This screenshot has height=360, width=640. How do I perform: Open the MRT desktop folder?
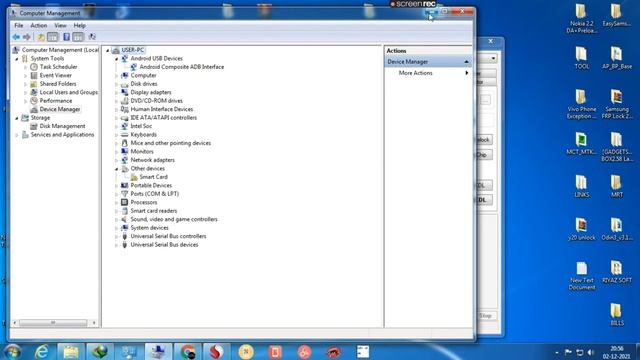click(617, 186)
